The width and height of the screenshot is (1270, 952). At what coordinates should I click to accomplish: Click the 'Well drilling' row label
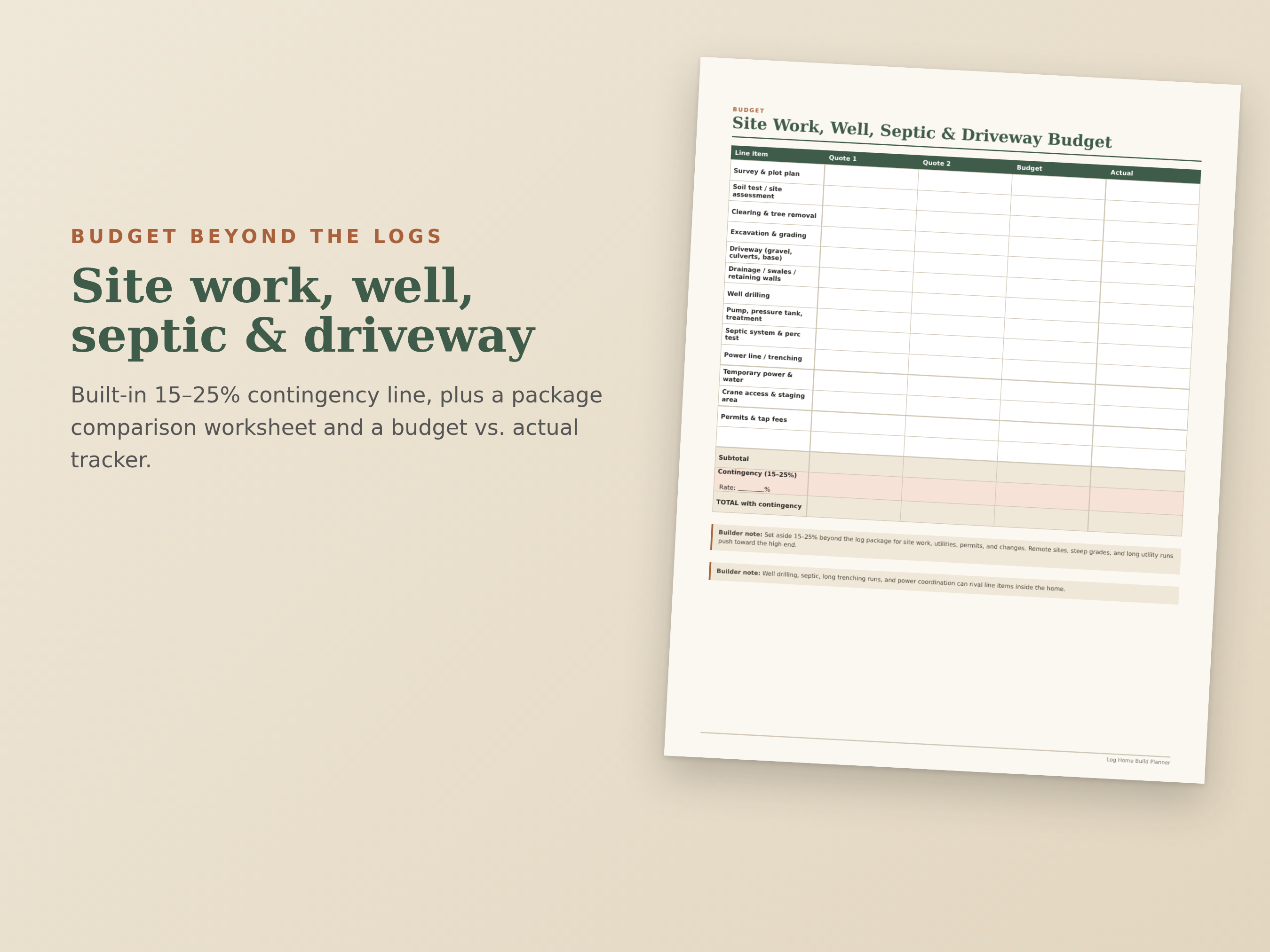(x=748, y=294)
